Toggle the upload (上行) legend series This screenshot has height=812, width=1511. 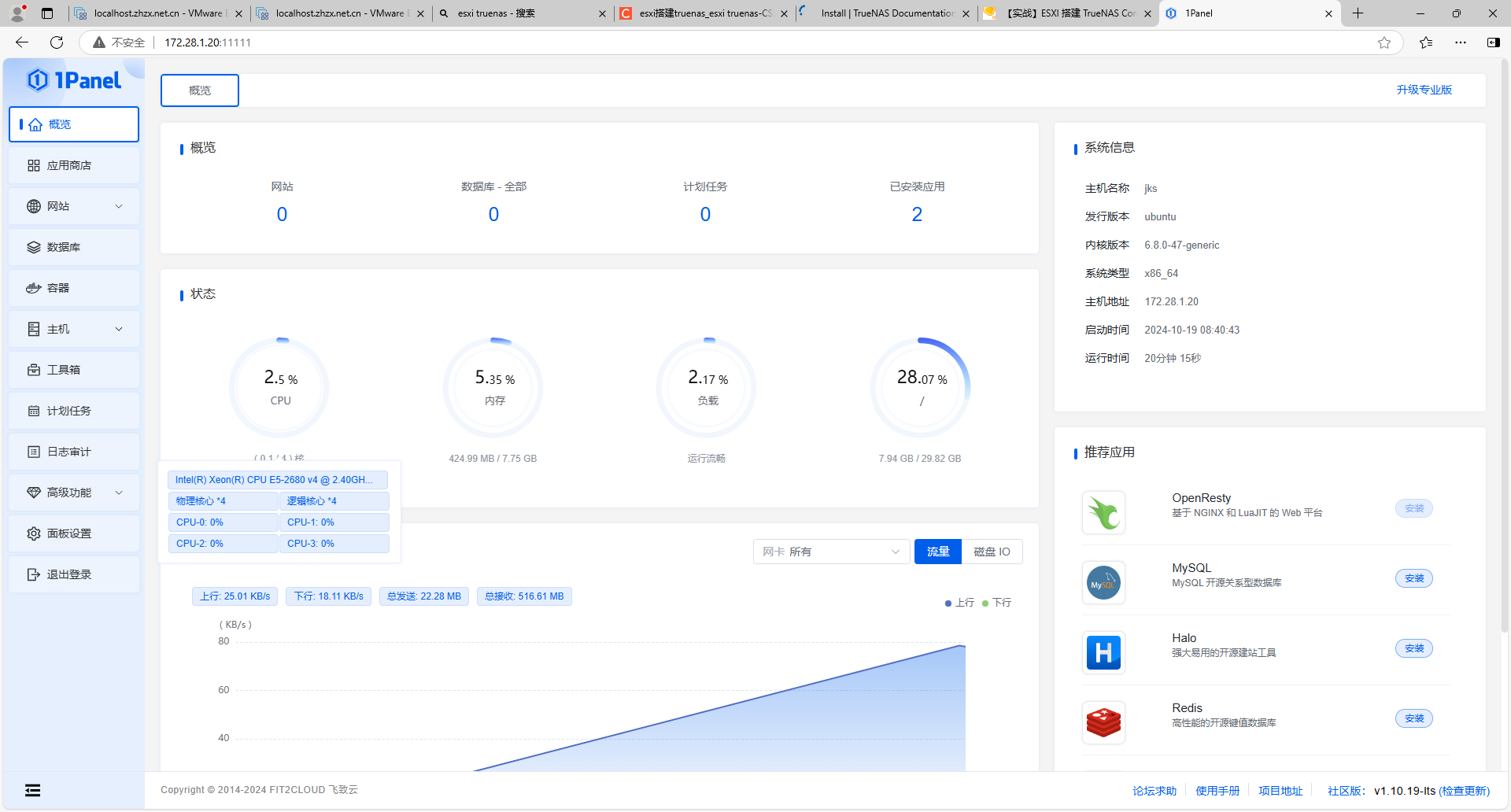click(960, 603)
